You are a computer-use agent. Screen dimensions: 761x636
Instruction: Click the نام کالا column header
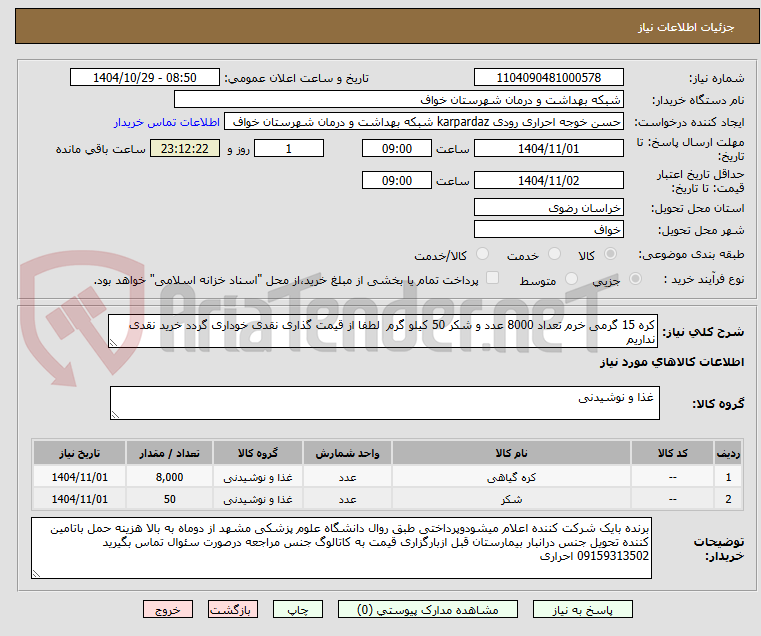[x=511, y=453]
